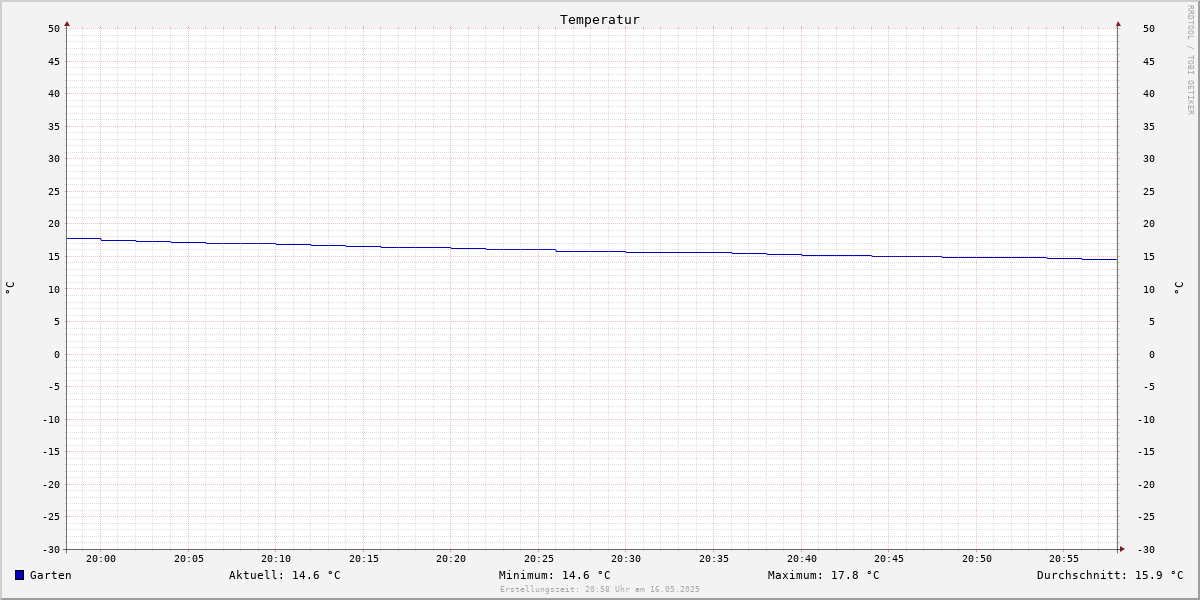Viewport: 1200px width, 600px height.
Task: Click the blue Garten temperature curve
Action: [590, 251]
